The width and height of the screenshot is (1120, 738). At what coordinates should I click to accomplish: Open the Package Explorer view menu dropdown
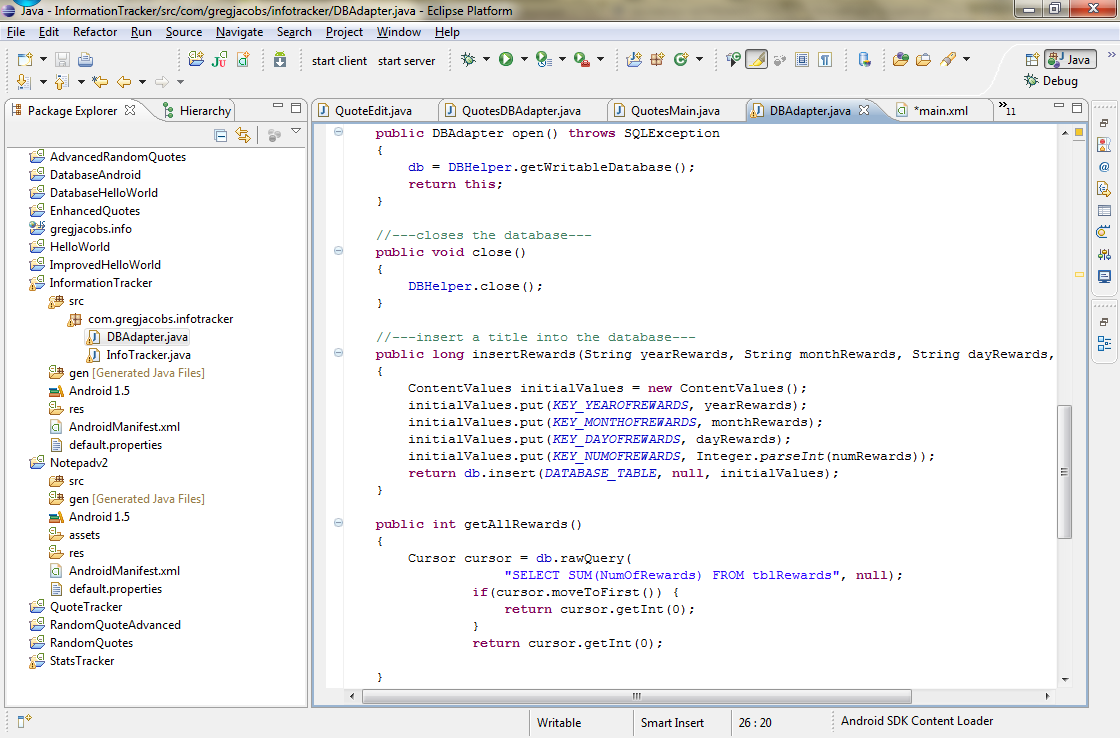[296, 133]
